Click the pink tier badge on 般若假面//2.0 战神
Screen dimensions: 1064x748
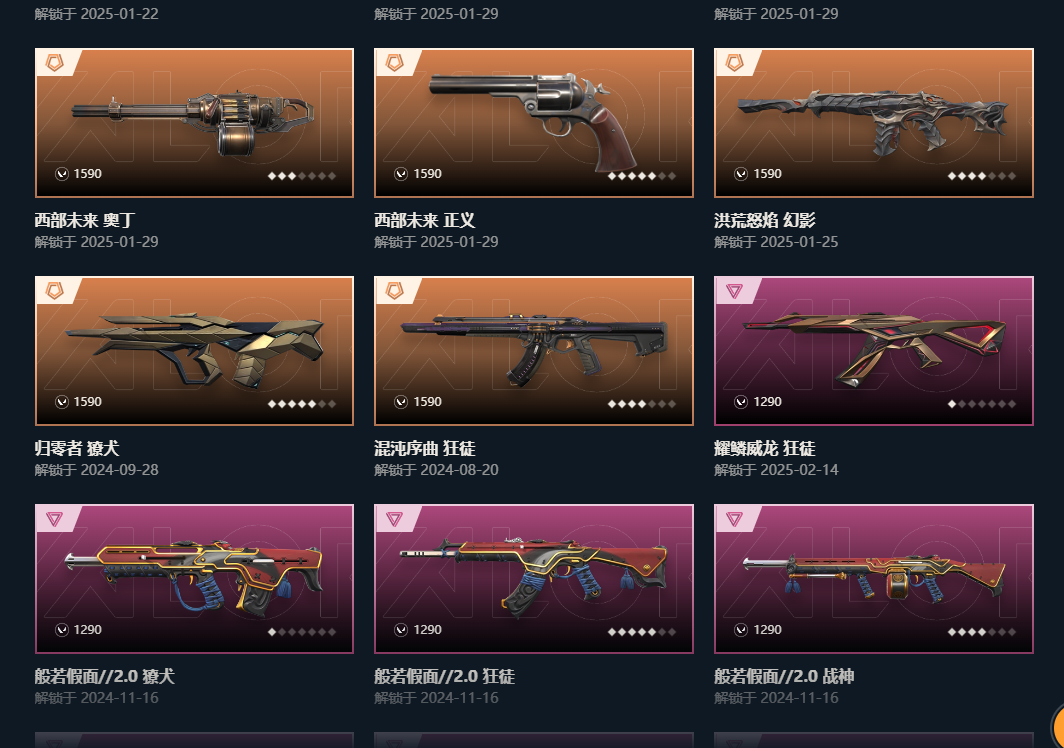click(734, 519)
